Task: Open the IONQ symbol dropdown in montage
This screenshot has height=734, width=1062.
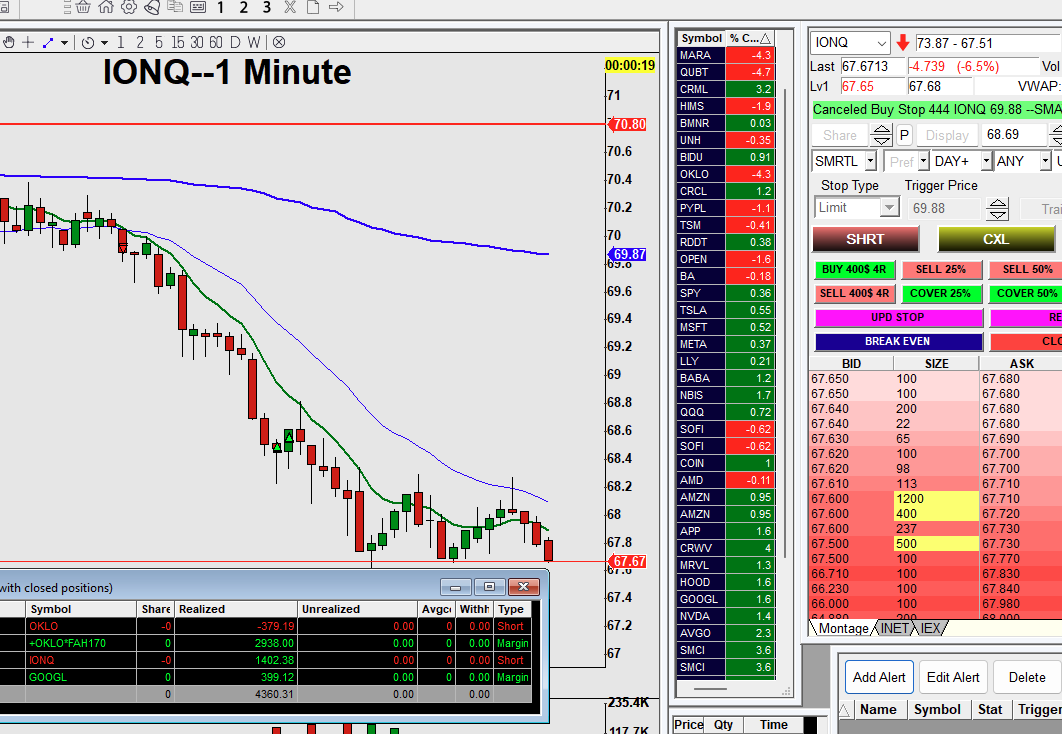Action: (881, 43)
